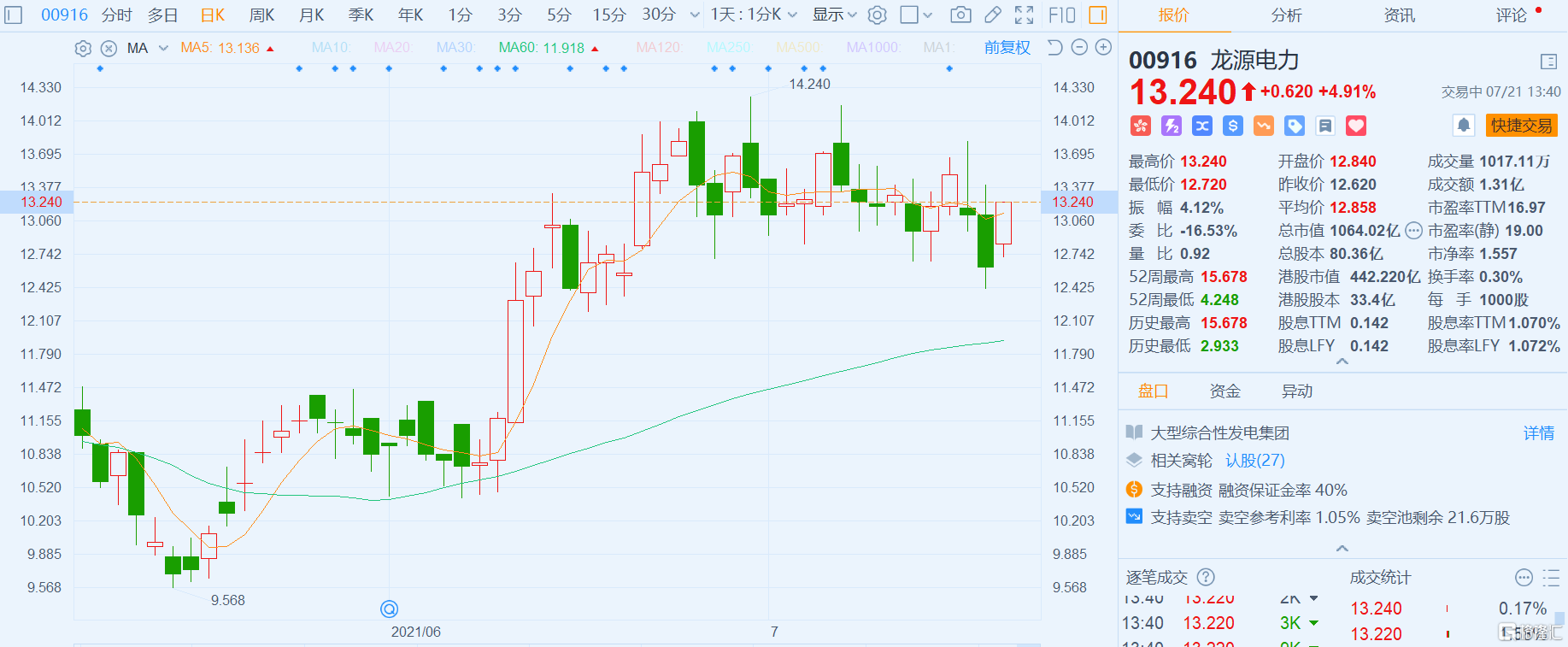Click the Hong Kong market flag icon

pyautogui.click(x=1141, y=126)
